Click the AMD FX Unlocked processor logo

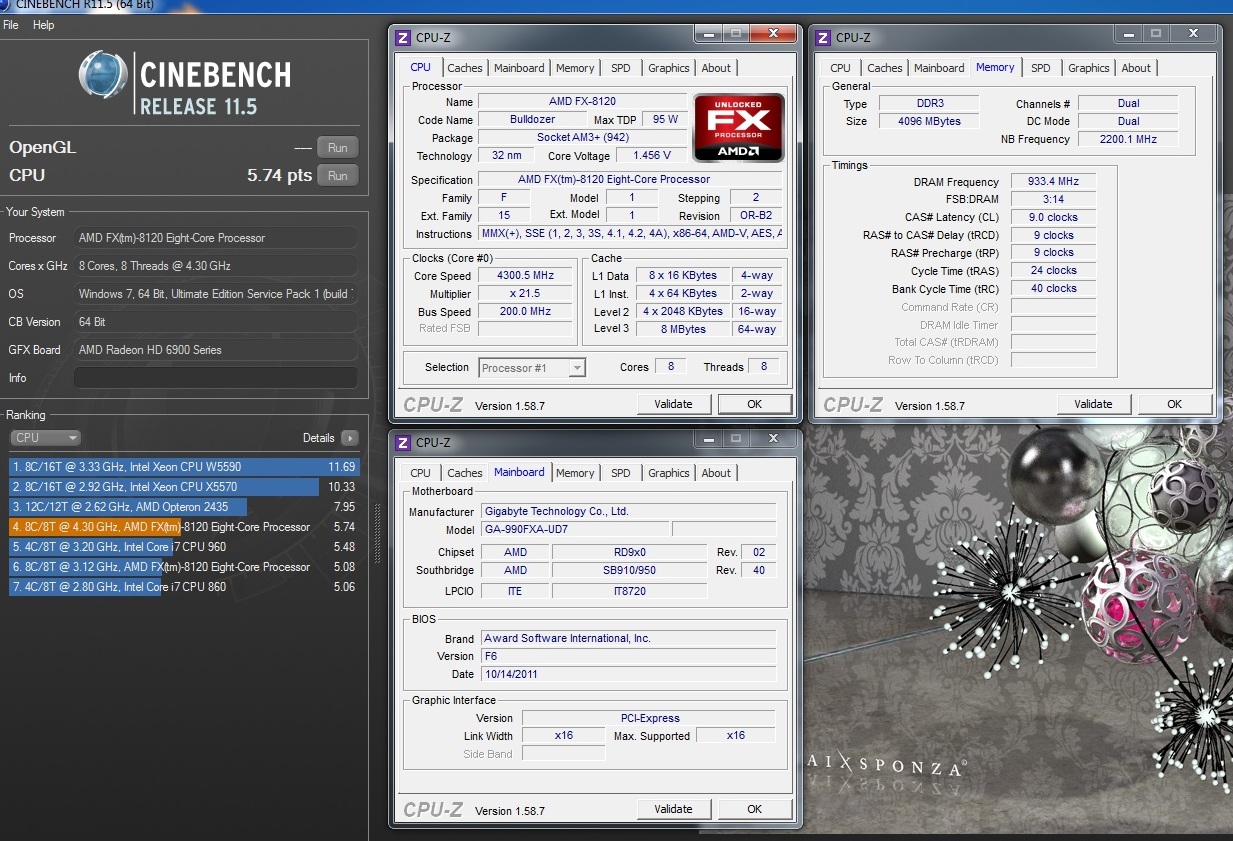[x=738, y=128]
